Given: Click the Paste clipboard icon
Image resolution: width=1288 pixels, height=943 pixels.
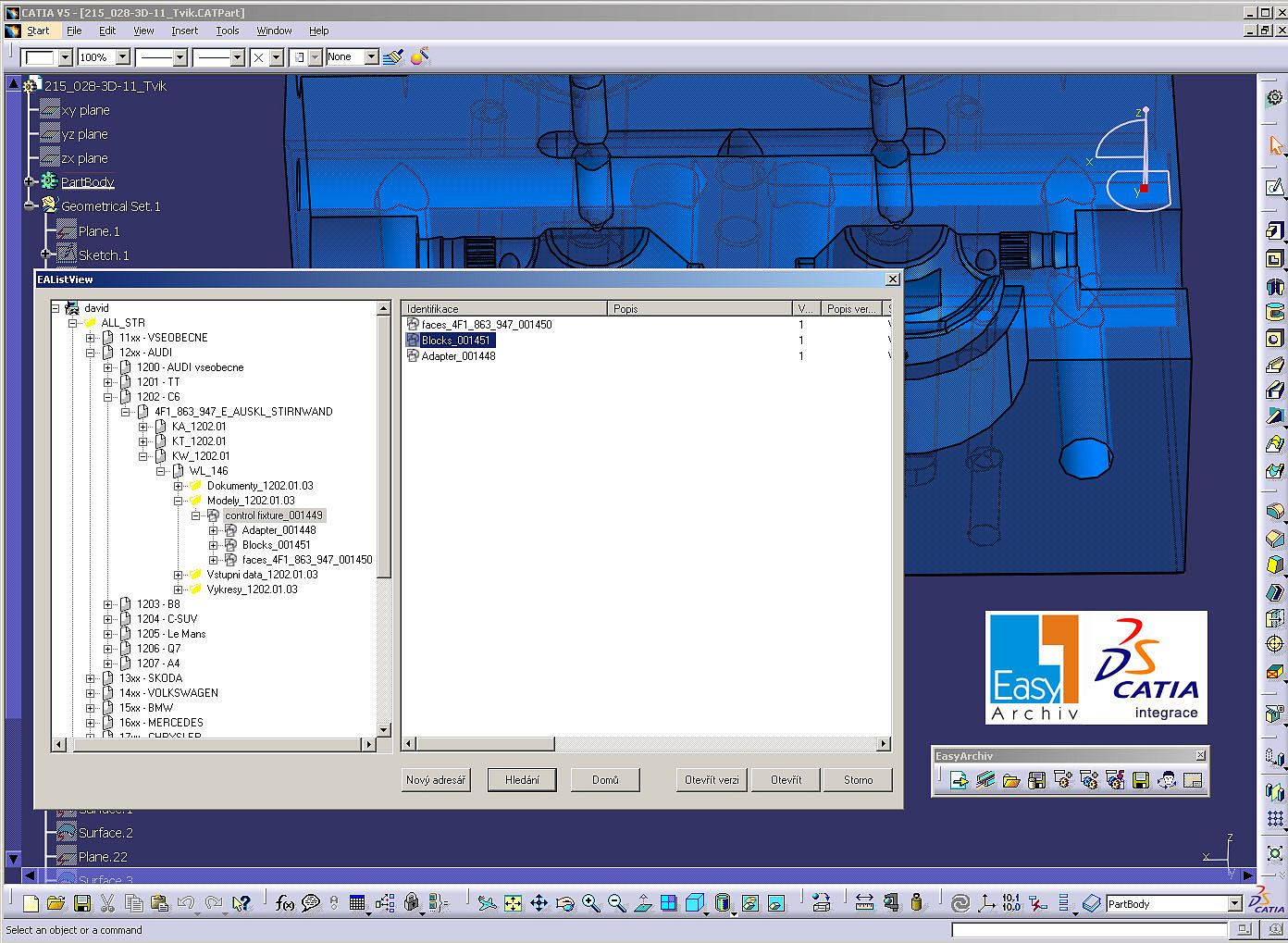Looking at the screenshot, I should tap(159, 903).
